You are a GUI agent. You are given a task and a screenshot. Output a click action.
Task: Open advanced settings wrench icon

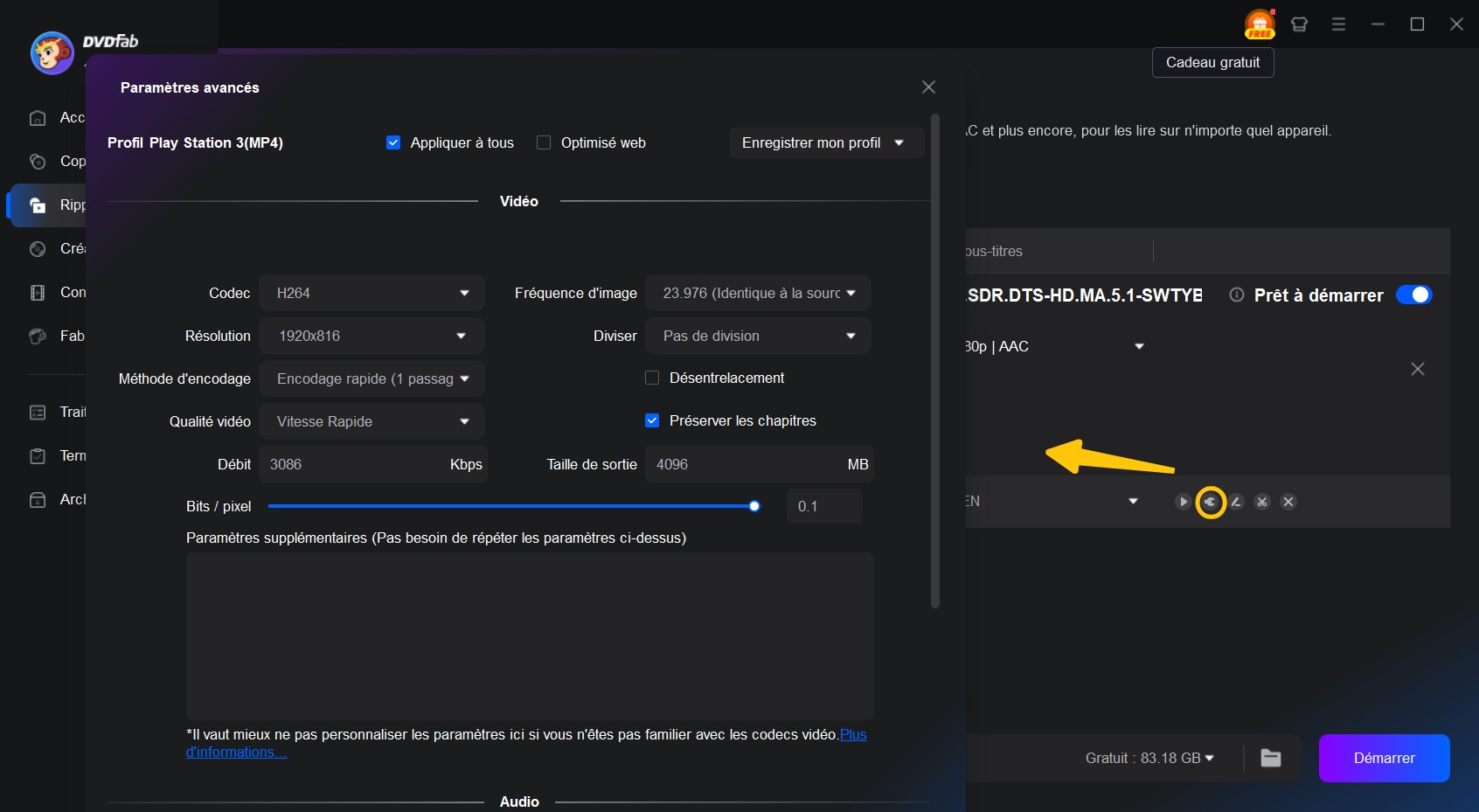[1210, 502]
